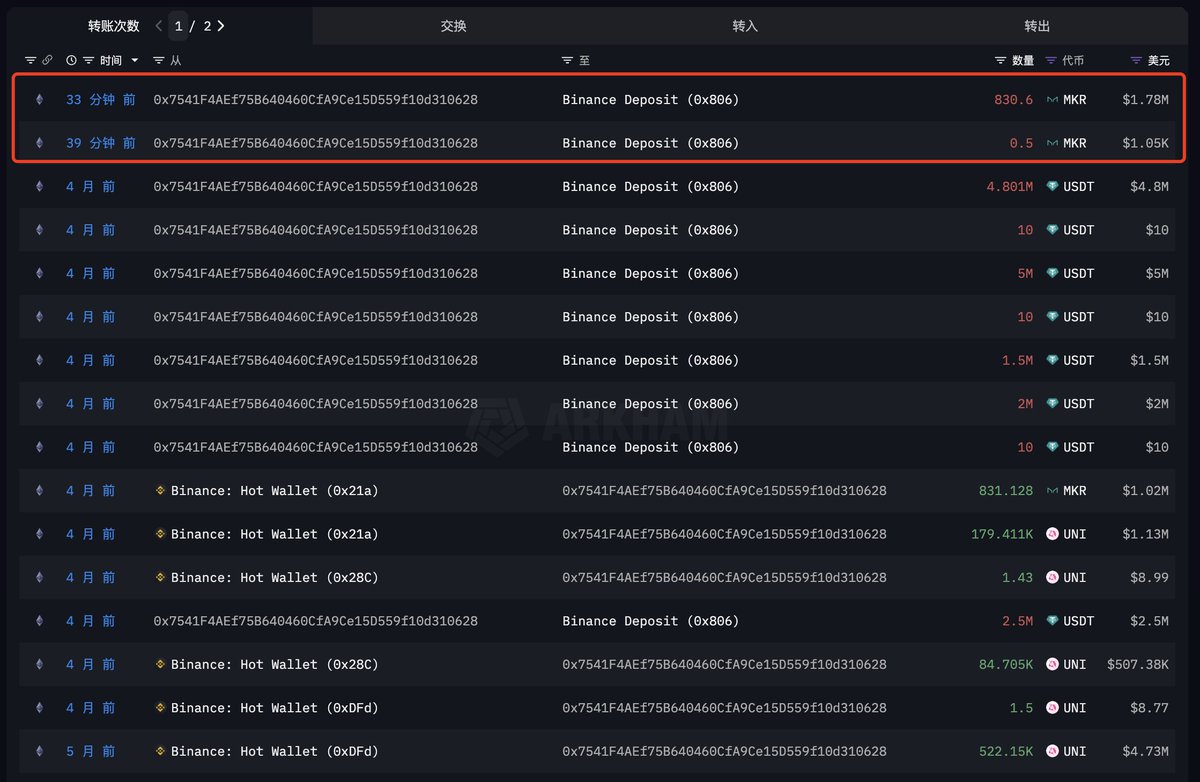Screen dimensions: 1200x782
Task: Open the leftmost filter icon in header
Action: [30, 61]
